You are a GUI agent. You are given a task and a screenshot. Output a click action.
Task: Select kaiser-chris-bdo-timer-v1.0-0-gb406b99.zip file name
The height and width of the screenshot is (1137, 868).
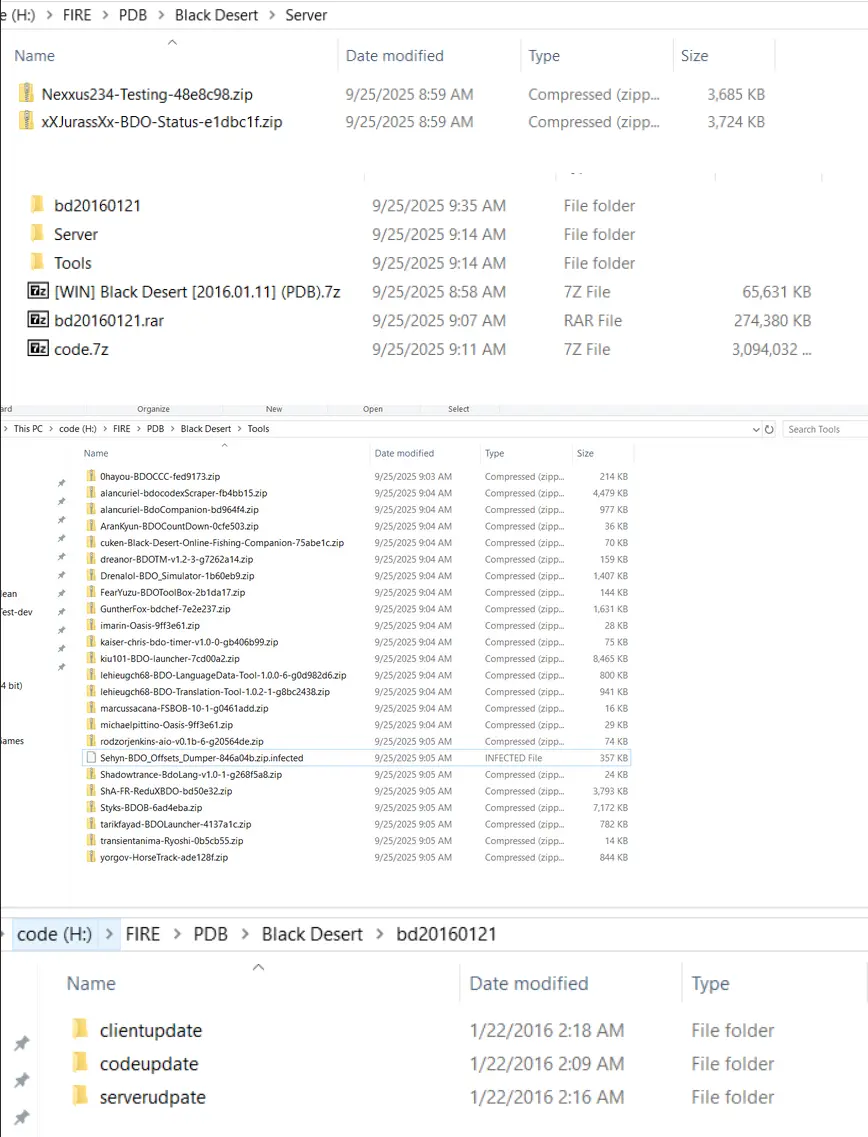pyautogui.click(x=189, y=642)
